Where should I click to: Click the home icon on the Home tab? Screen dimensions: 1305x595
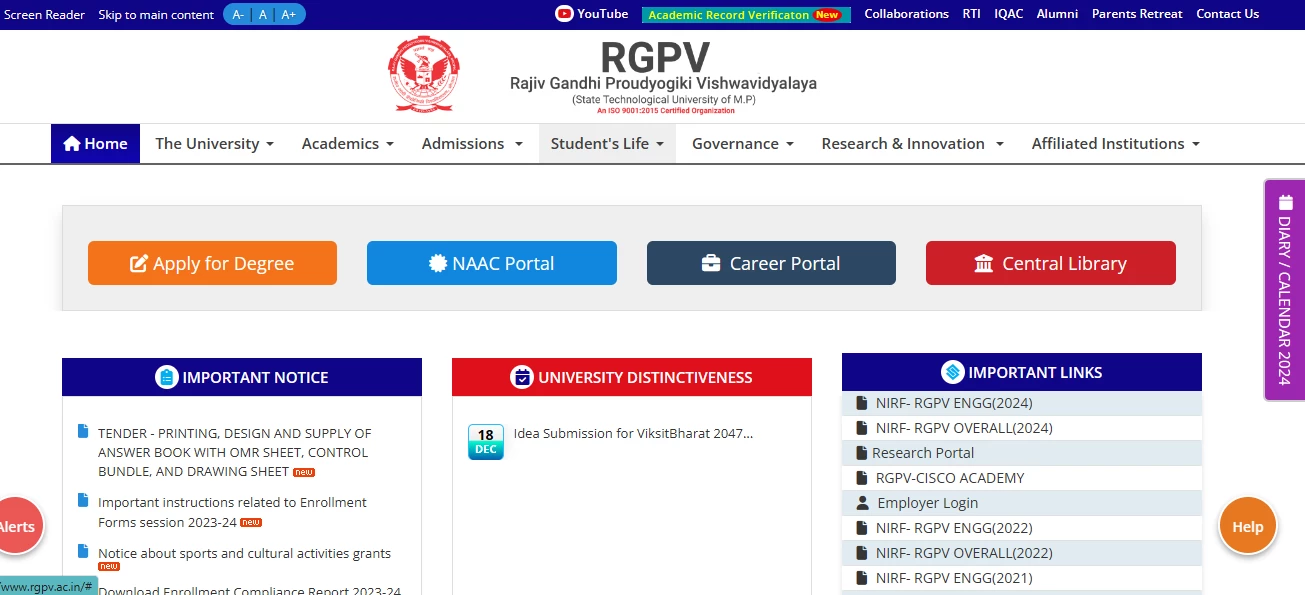[70, 143]
